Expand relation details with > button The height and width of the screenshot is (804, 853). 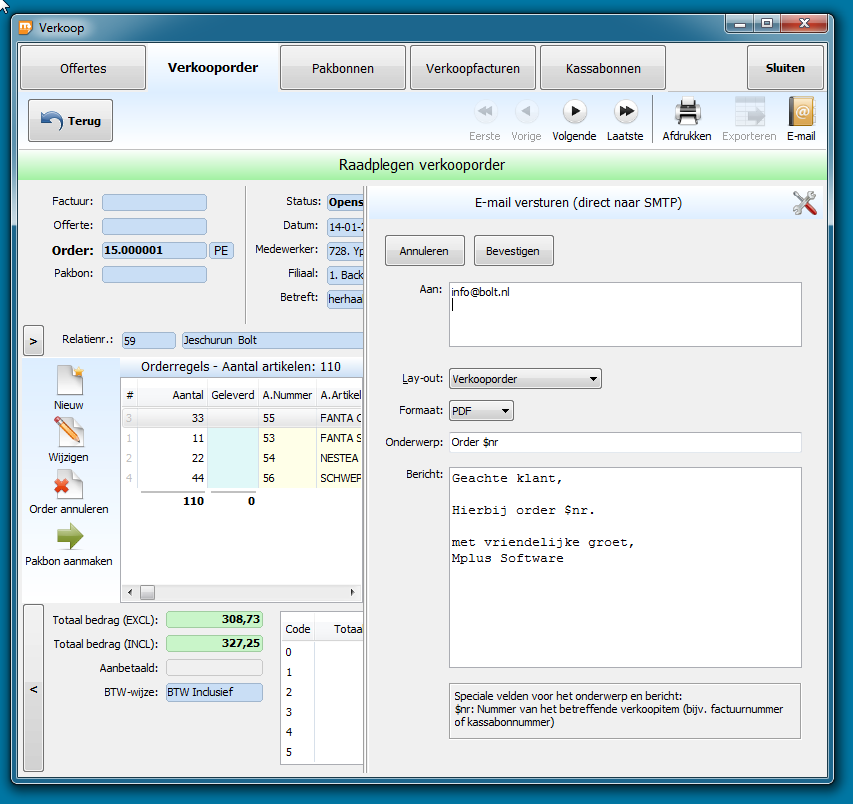(34, 341)
